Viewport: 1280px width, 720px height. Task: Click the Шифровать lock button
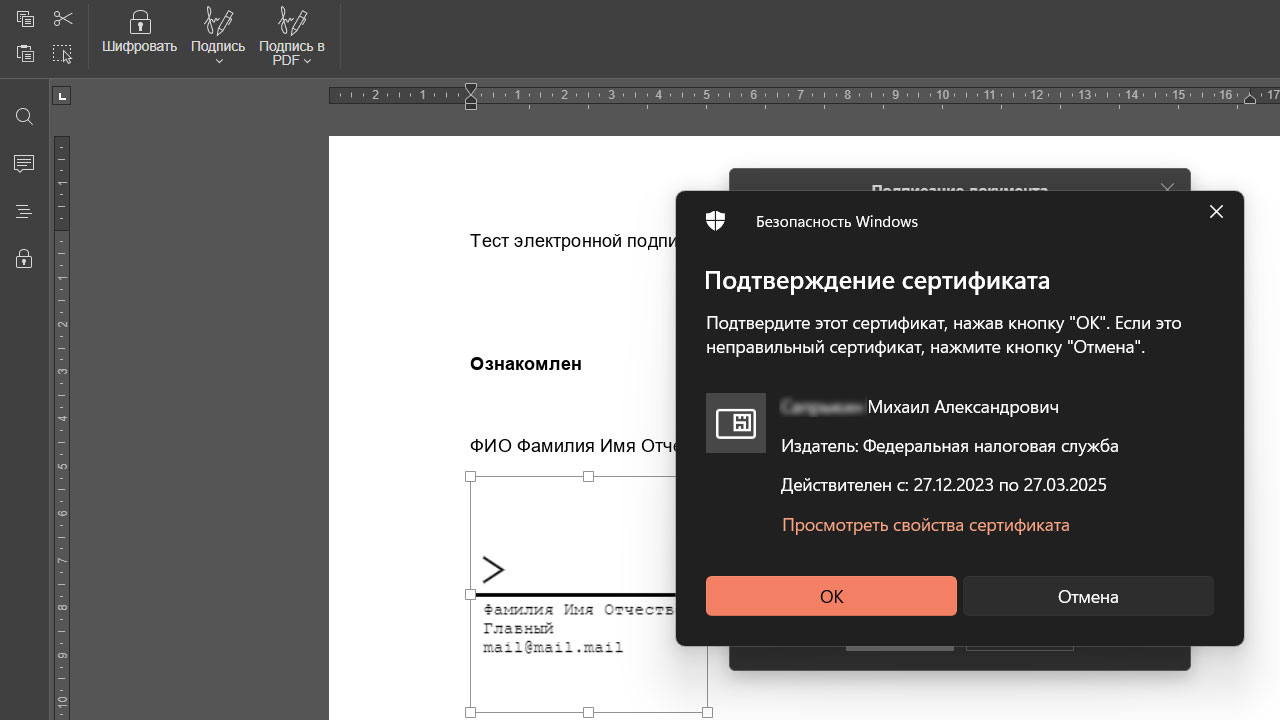pos(139,31)
